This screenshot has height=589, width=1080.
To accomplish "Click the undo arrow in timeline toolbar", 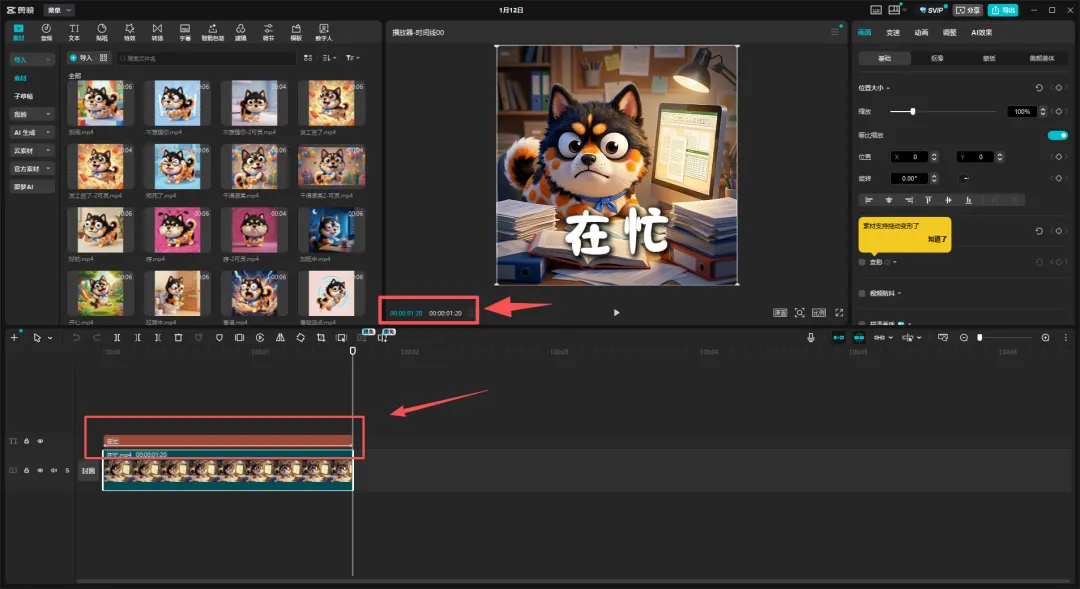I will [76, 338].
